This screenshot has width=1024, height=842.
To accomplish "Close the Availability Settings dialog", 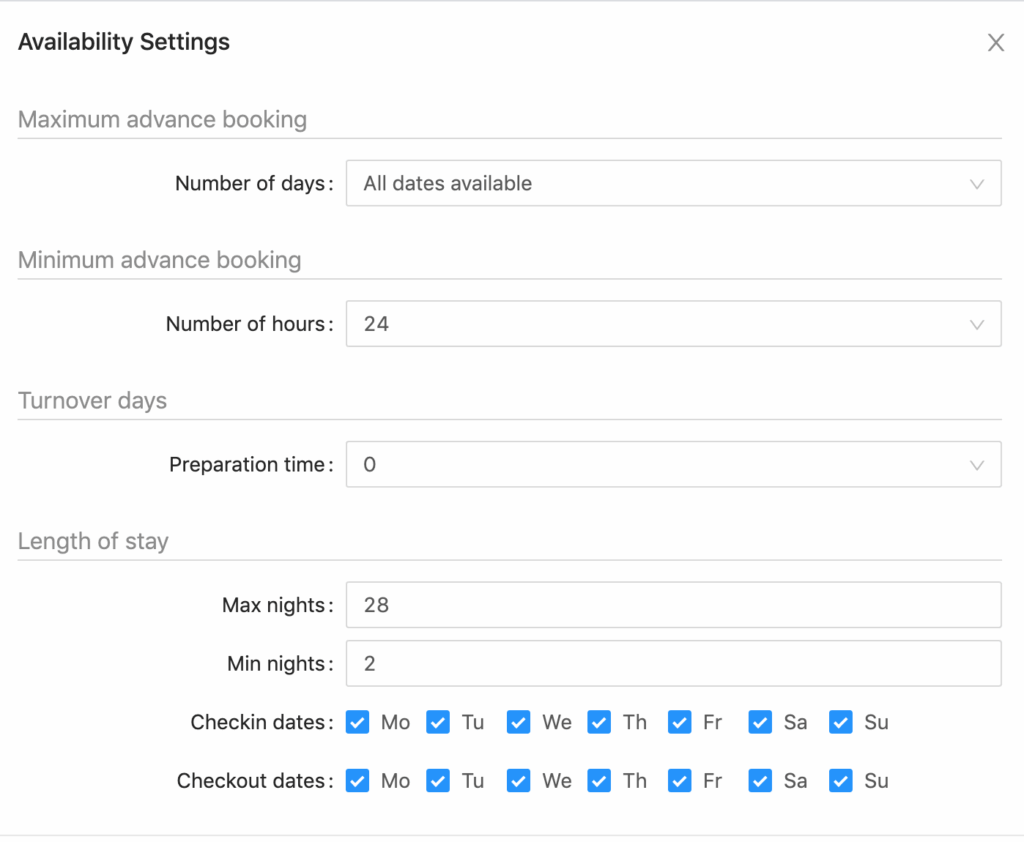I will (x=995, y=42).
